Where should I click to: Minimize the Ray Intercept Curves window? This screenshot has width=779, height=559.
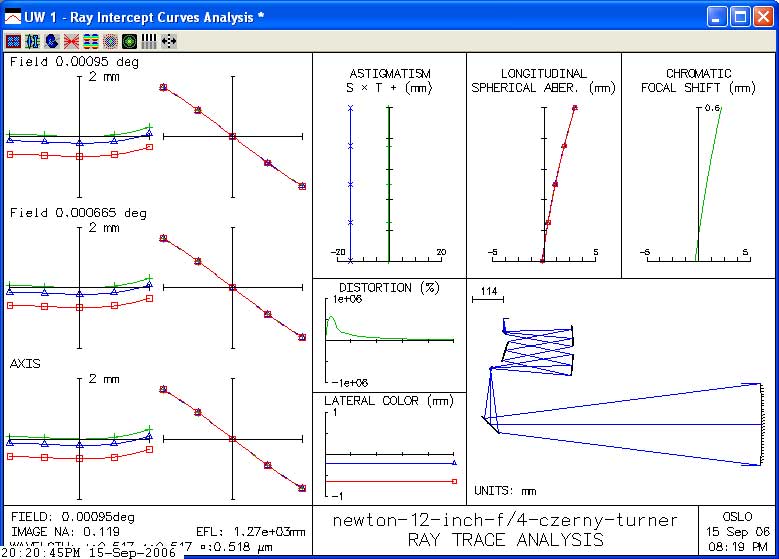717,16
